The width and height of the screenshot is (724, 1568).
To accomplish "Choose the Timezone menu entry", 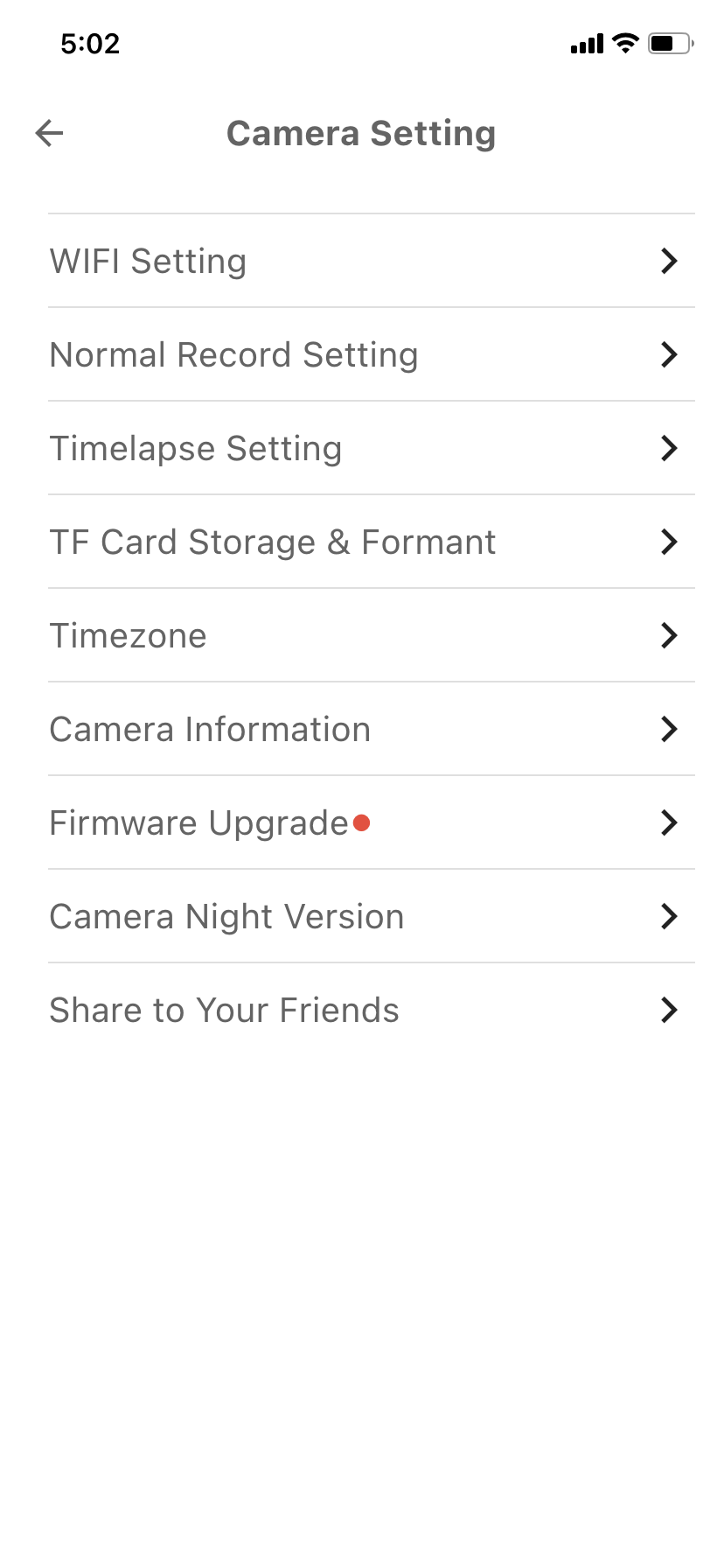I will [129, 635].
